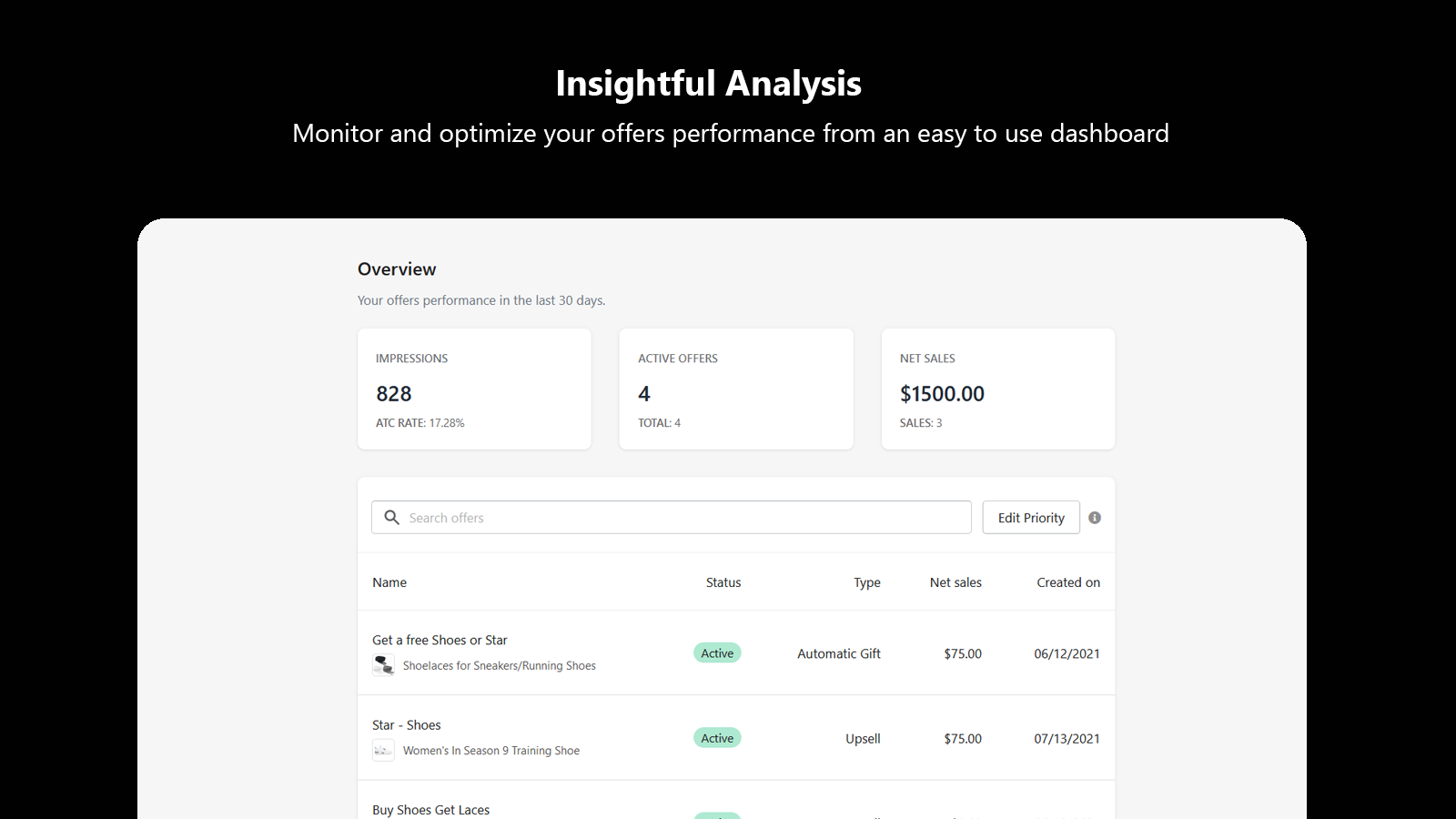Image resolution: width=1456 pixels, height=819 pixels.
Task: Click the training shoe product thumbnail icon
Action: (383, 750)
